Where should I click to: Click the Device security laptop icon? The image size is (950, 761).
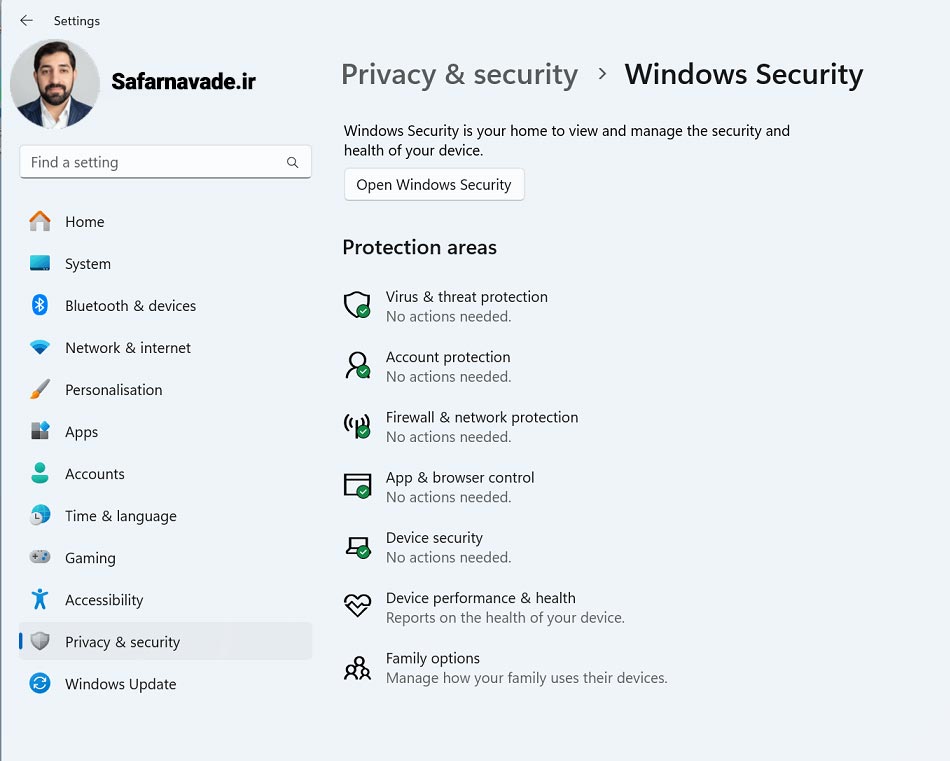(x=357, y=547)
